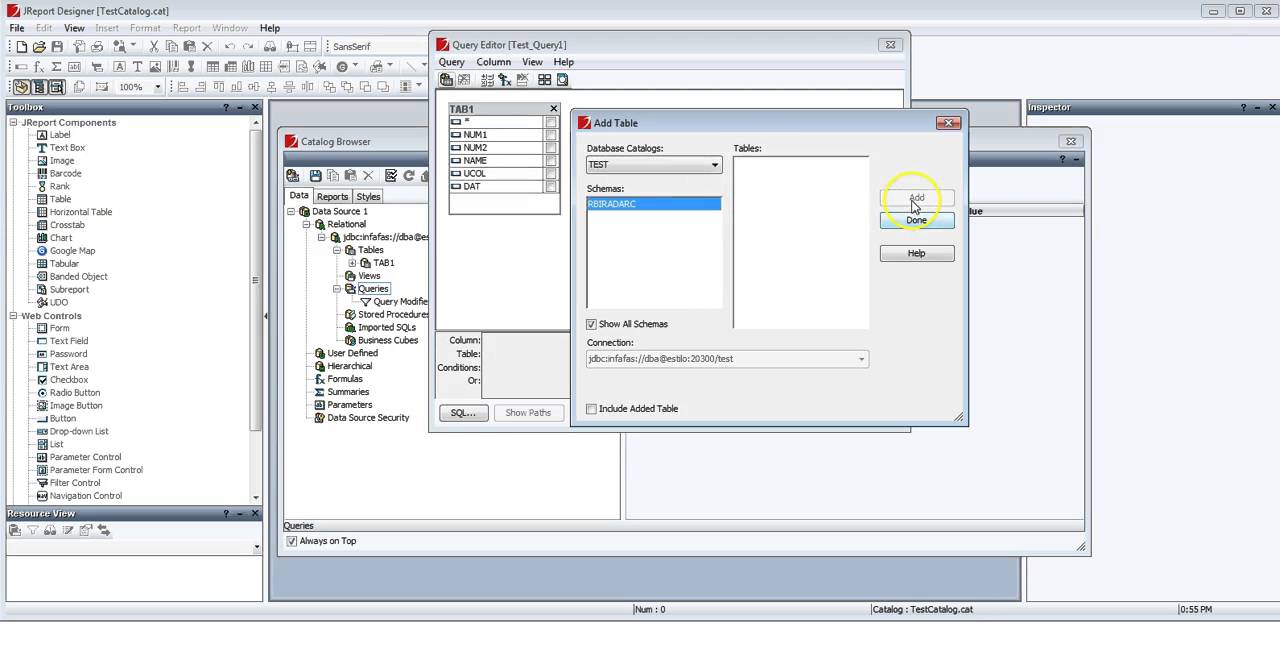Image resolution: width=1280 pixels, height=648 pixels.
Task: Close the TAB1 table box in Query Editor
Action: (x=553, y=109)
